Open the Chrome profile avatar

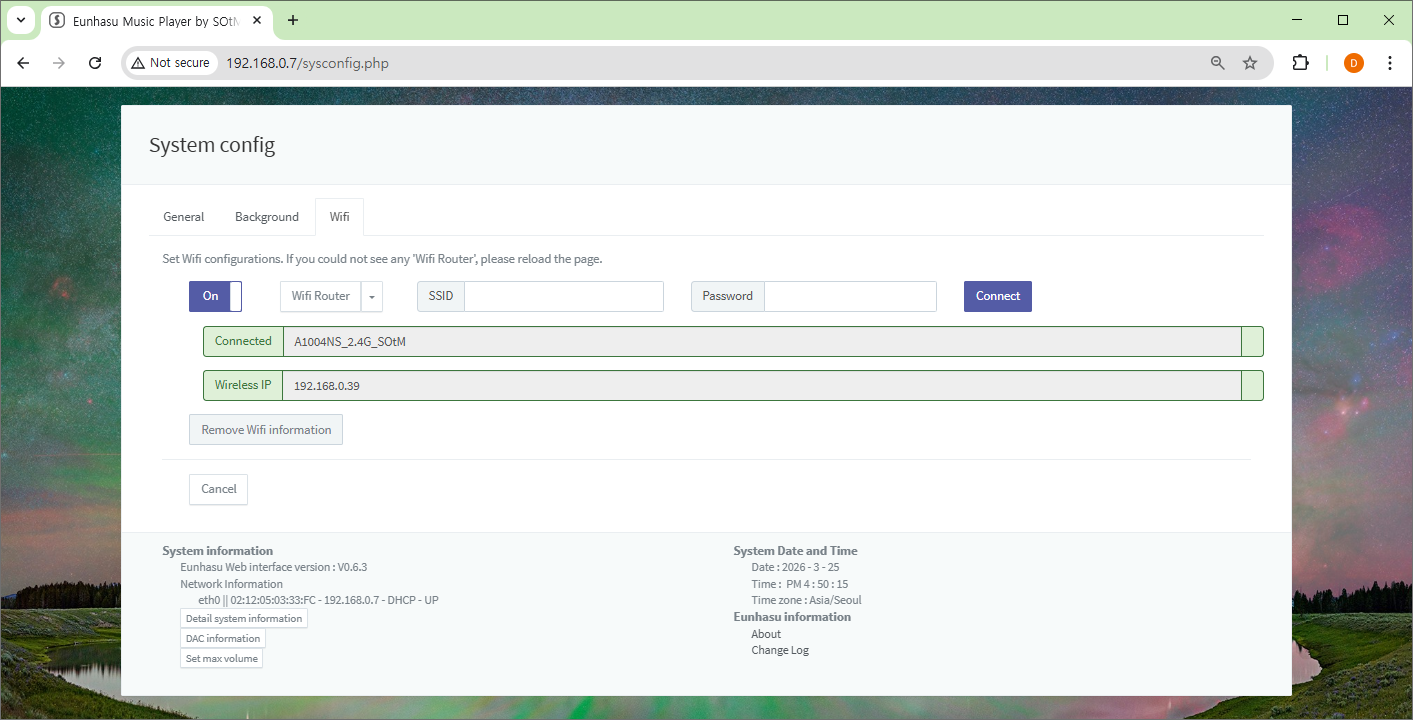tap(1353, 63)
